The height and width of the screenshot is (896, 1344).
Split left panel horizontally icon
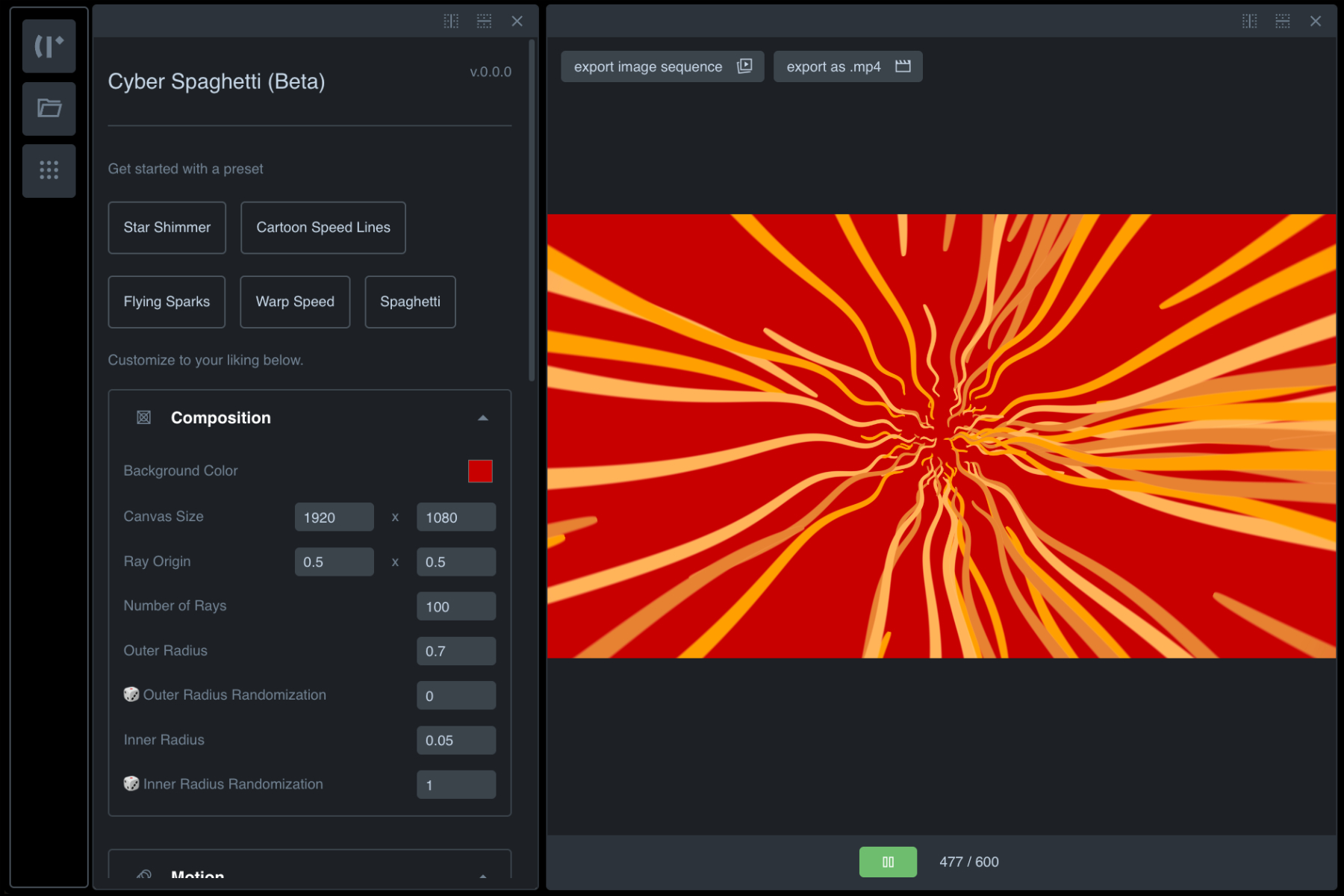tap(484, 21)
